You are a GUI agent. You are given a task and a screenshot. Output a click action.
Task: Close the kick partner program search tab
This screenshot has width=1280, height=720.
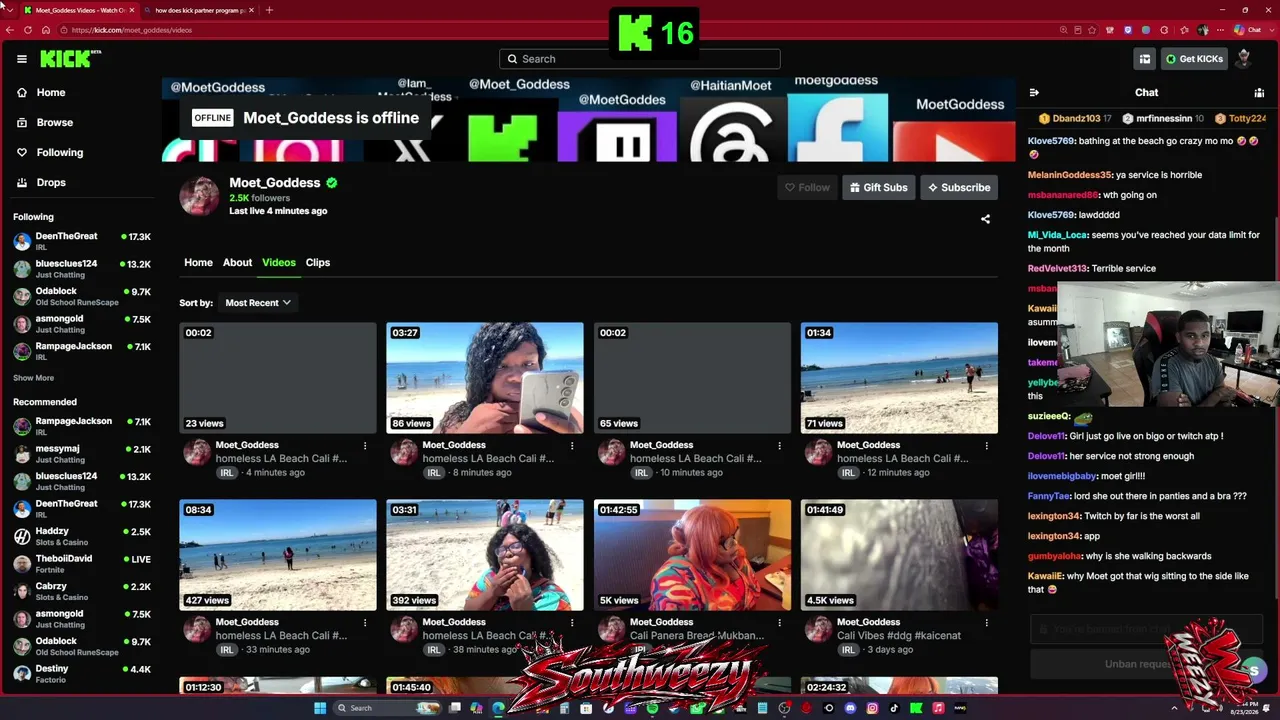coord(251,10)
